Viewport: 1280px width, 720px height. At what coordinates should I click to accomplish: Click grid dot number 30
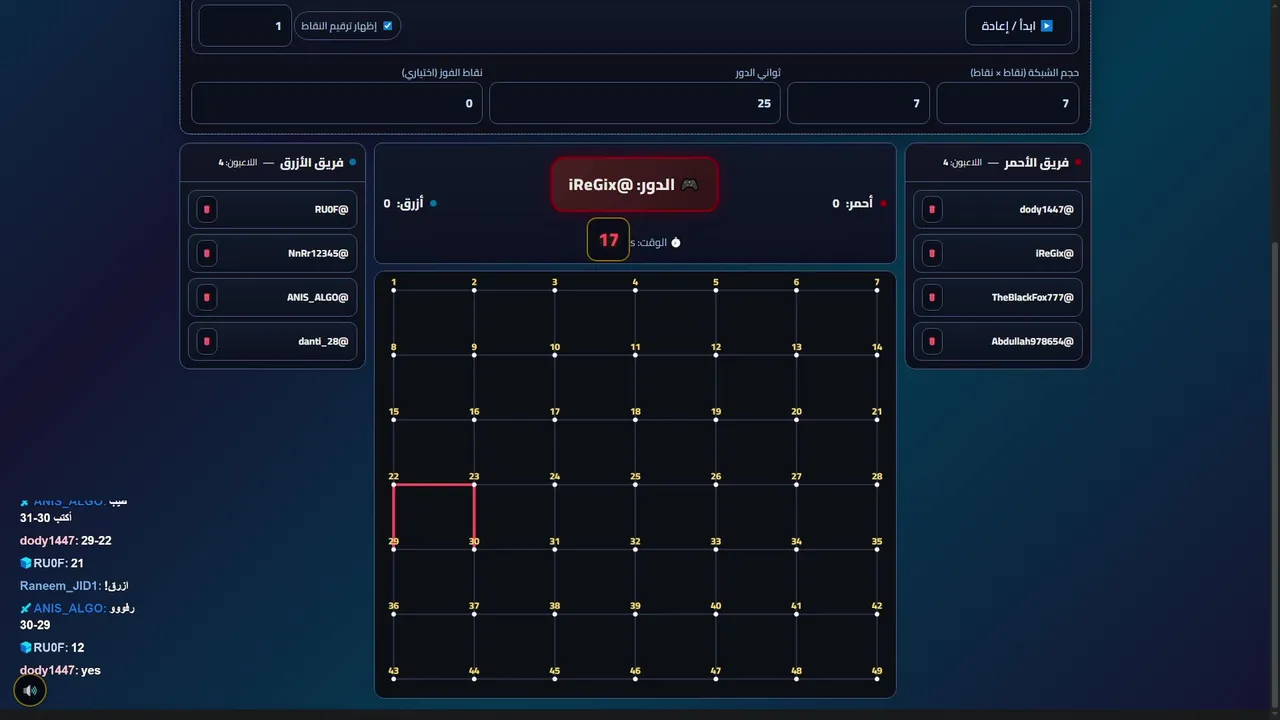tap(474, 549)
